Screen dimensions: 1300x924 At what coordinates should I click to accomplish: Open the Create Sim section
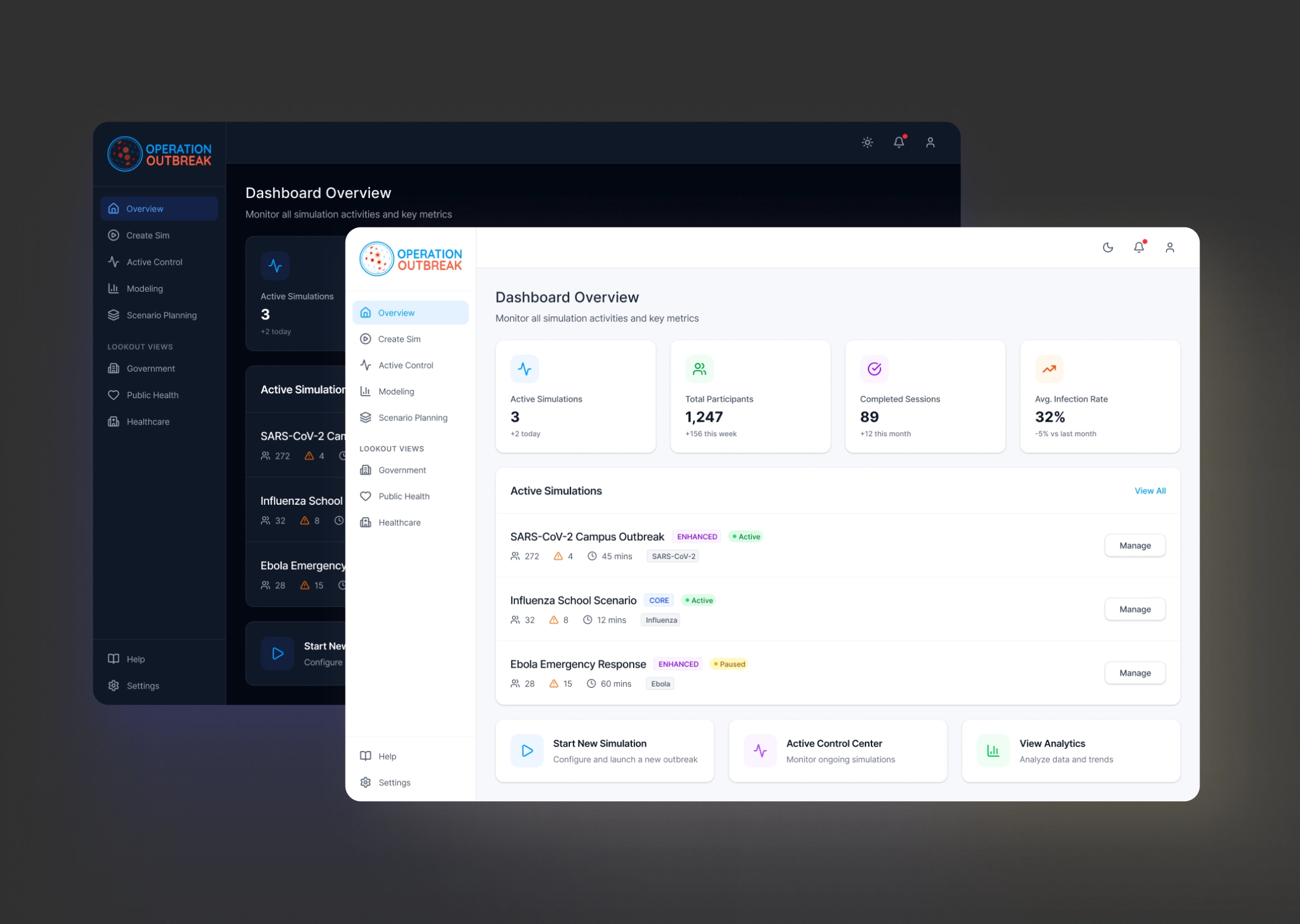tap(399, 339)
